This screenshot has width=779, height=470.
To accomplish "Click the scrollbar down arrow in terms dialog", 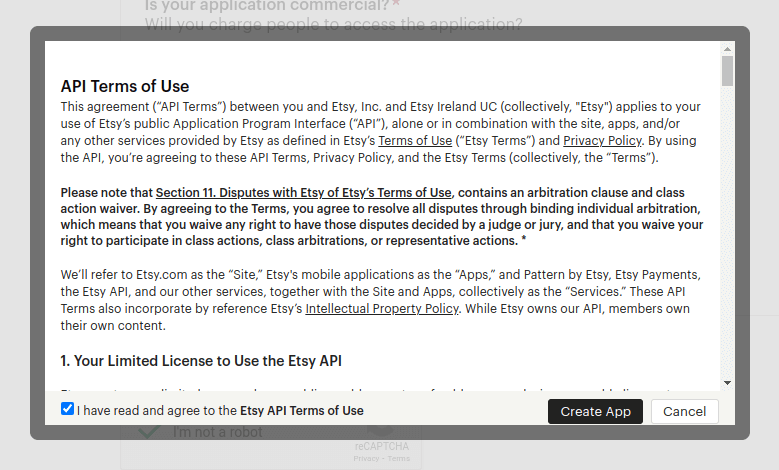I will (x=727, y=383).
